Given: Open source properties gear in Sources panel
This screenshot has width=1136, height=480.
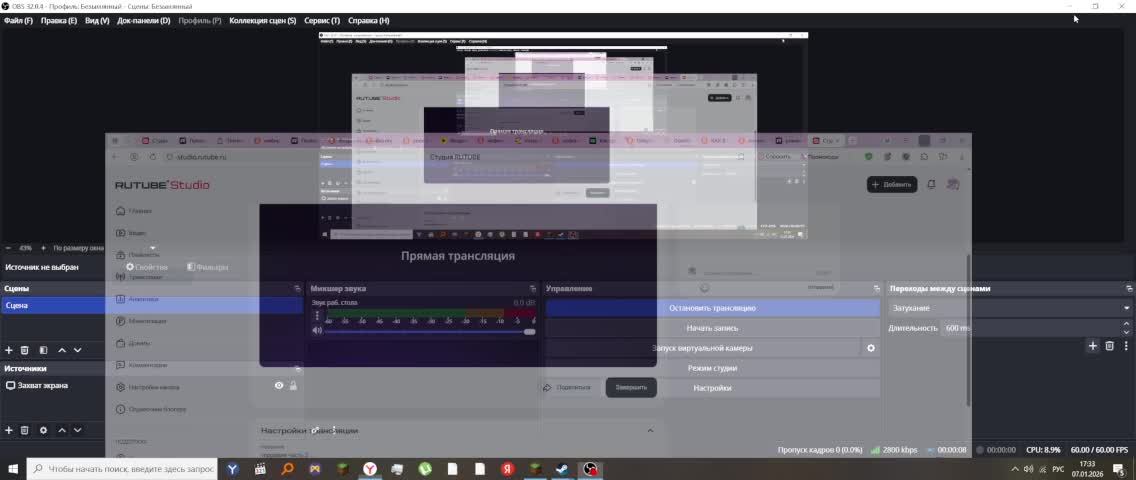Looking at the screenshot, I should (43, 430).
